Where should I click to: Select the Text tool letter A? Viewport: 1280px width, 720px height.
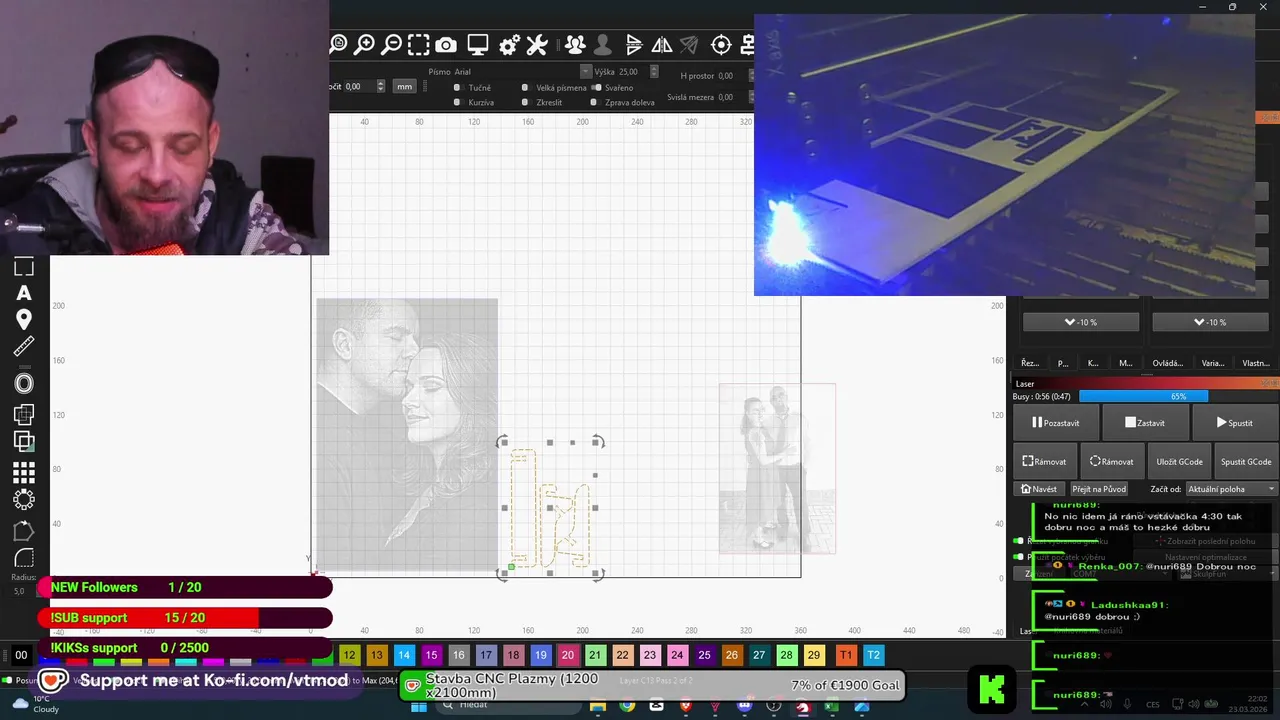pyautogui.click(x=24, y=293)
